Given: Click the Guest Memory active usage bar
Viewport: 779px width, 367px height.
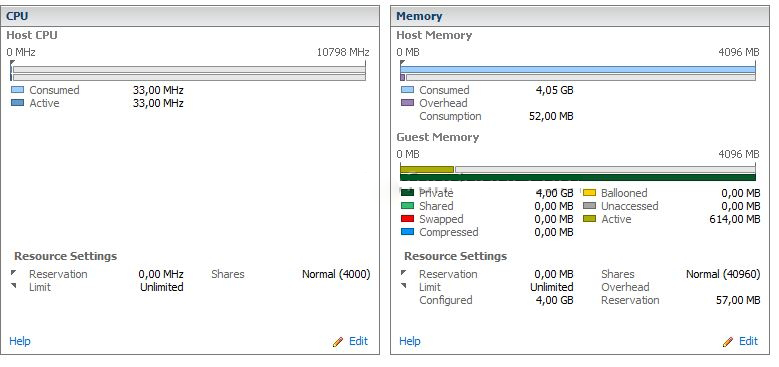Looking at the screenshot, I should coord(427,169).
